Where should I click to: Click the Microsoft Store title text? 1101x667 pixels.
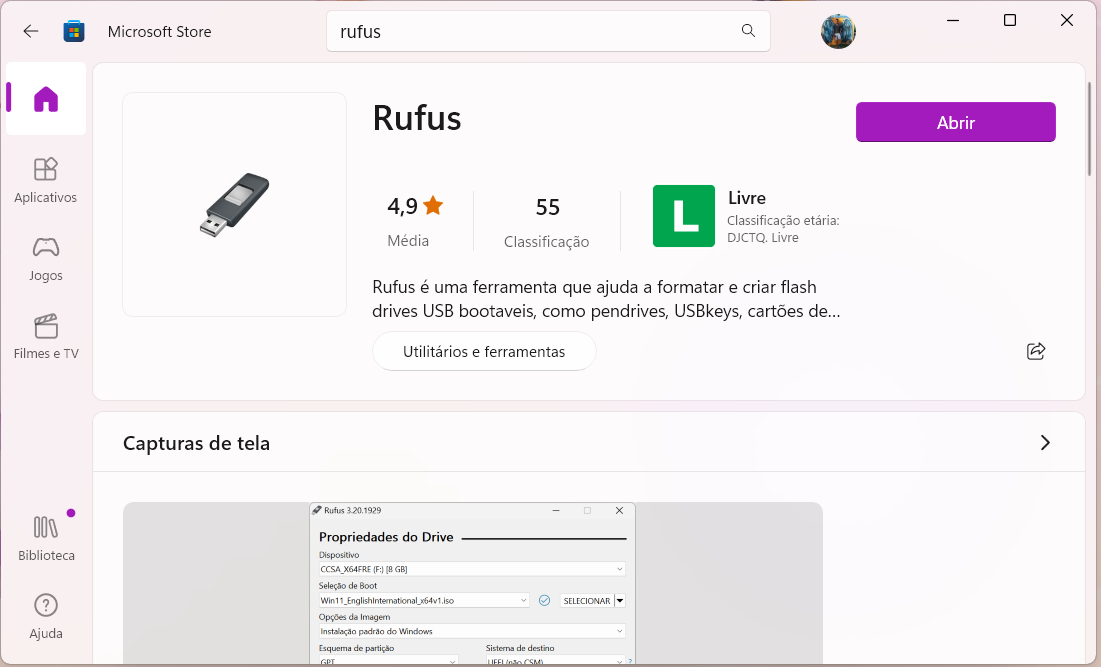159,32
